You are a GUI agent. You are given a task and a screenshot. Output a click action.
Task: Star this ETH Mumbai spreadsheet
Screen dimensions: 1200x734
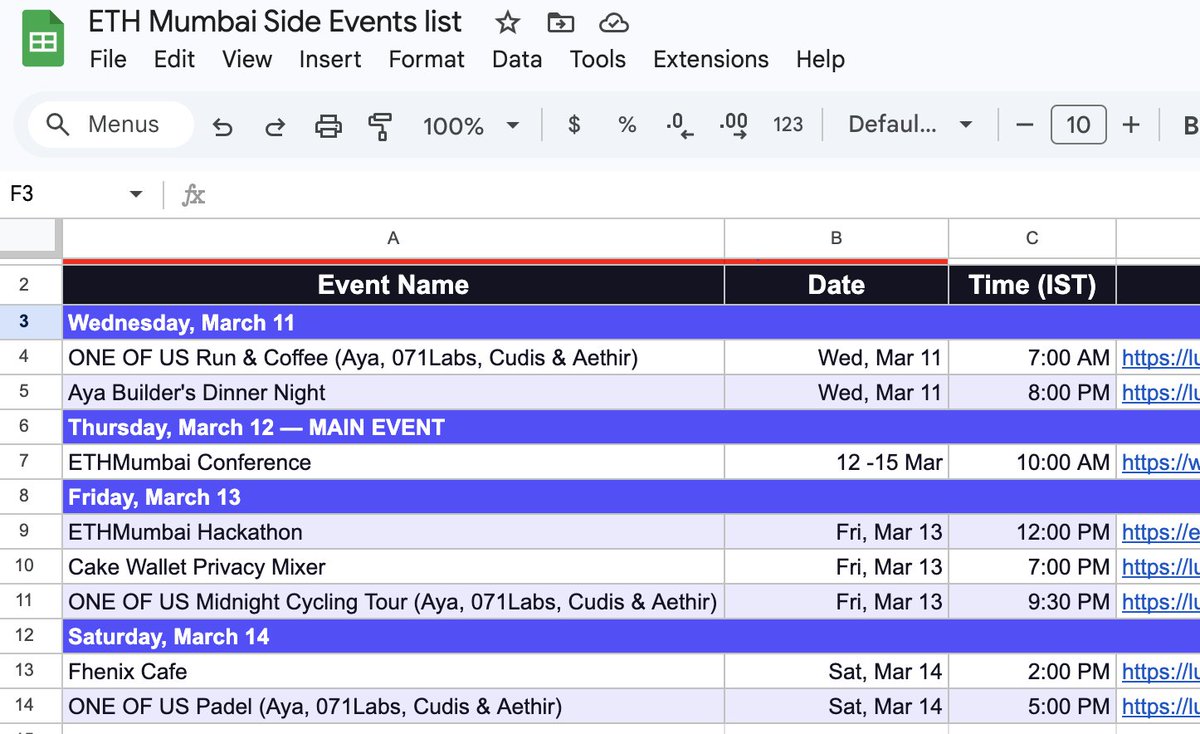(508, 22)
